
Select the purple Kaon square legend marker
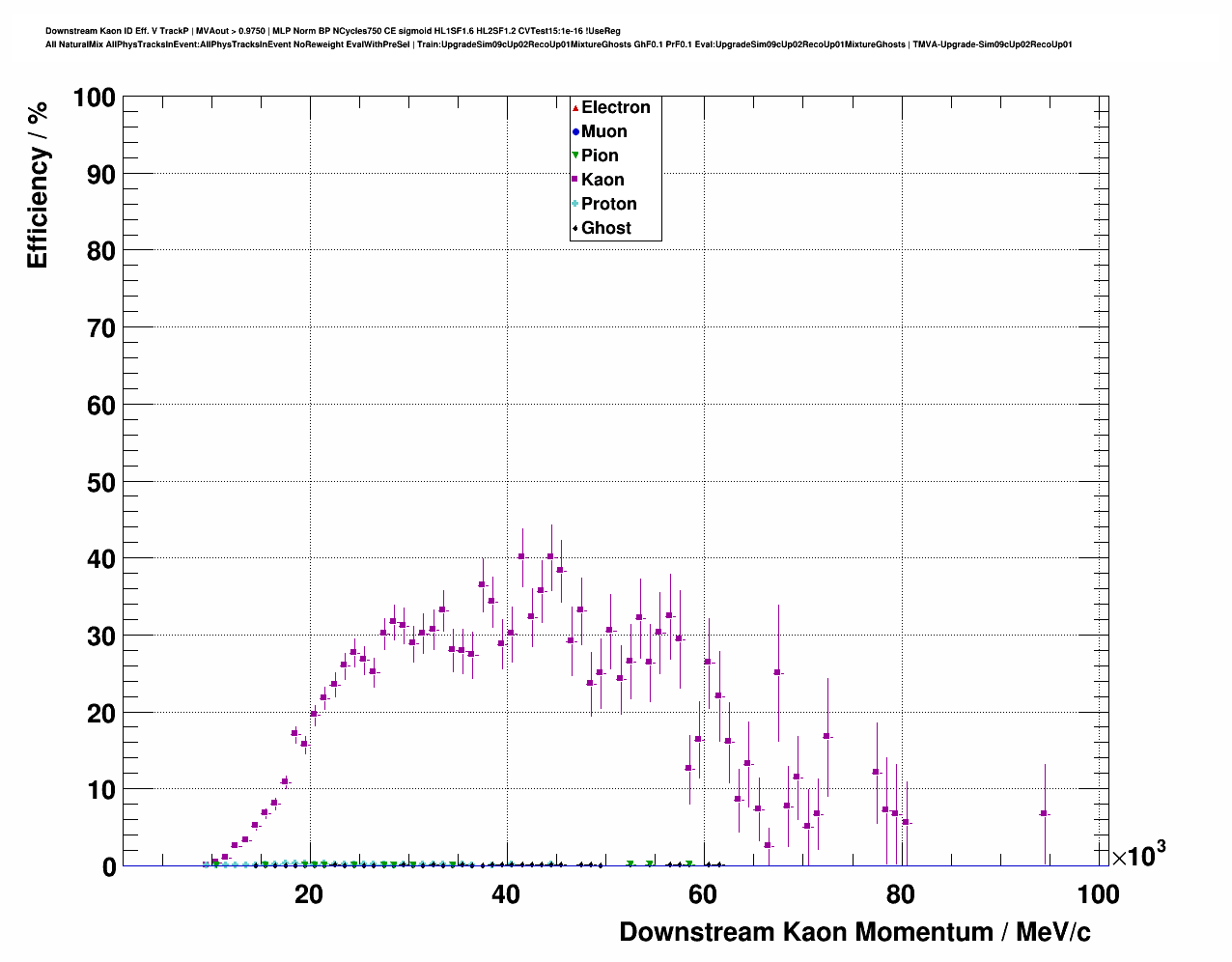tap(575, 180)
